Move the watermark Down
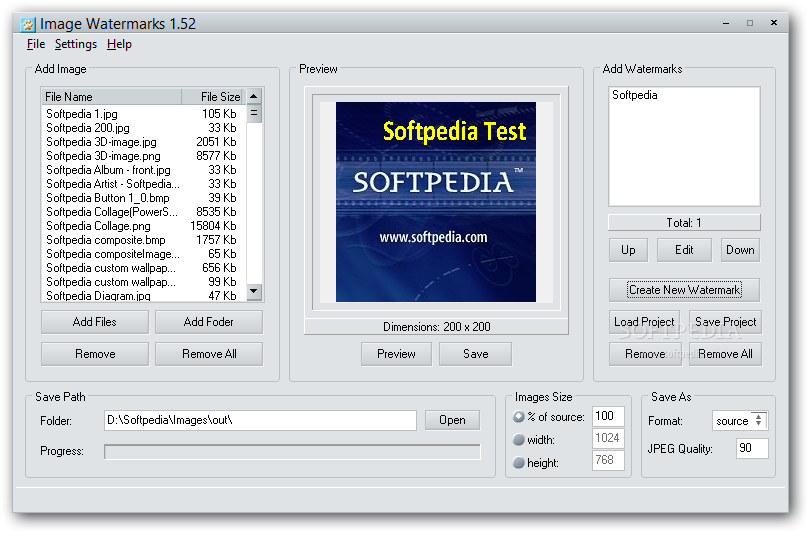This screenshot has height=533, width=809. coord(740,250)
